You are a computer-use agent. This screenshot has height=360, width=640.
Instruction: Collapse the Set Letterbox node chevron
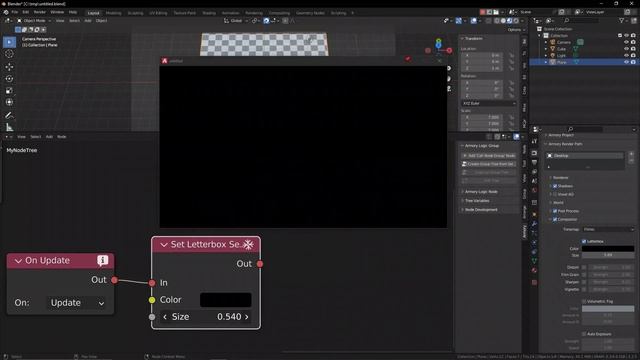[164, 244]
